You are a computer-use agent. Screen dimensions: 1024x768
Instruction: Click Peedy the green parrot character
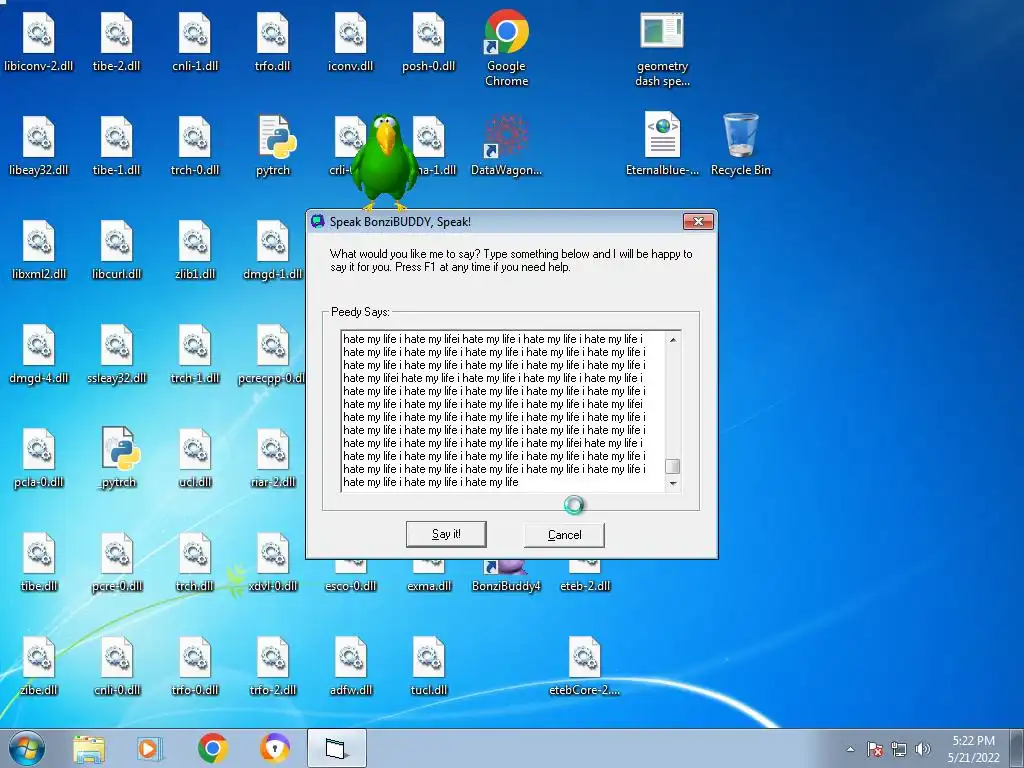point(384,161)
